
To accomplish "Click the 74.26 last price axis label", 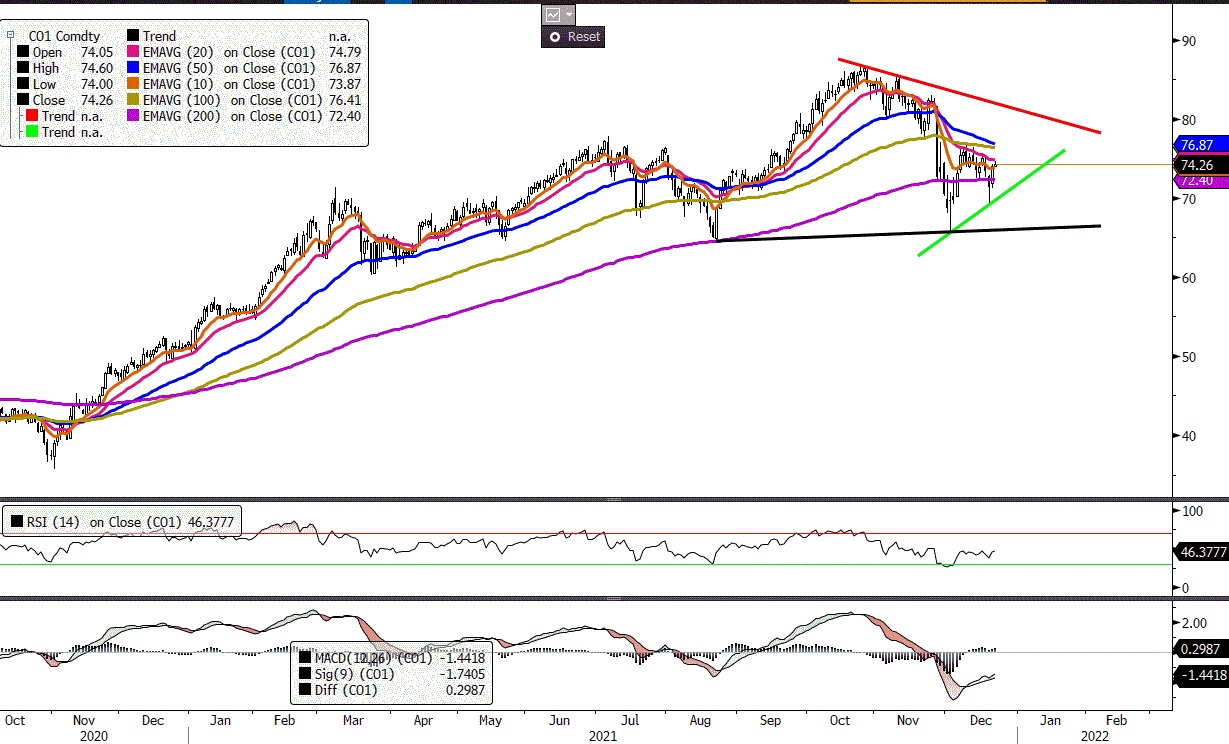I will tap(1197, 164).
